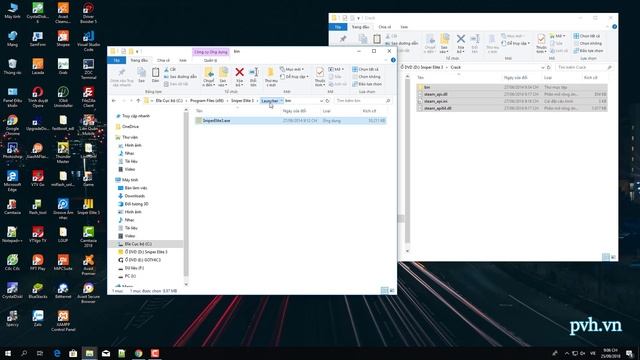Click Sao đường dẫn in bin window ribbon
640x360 pixels.
[x=180, y=77]
